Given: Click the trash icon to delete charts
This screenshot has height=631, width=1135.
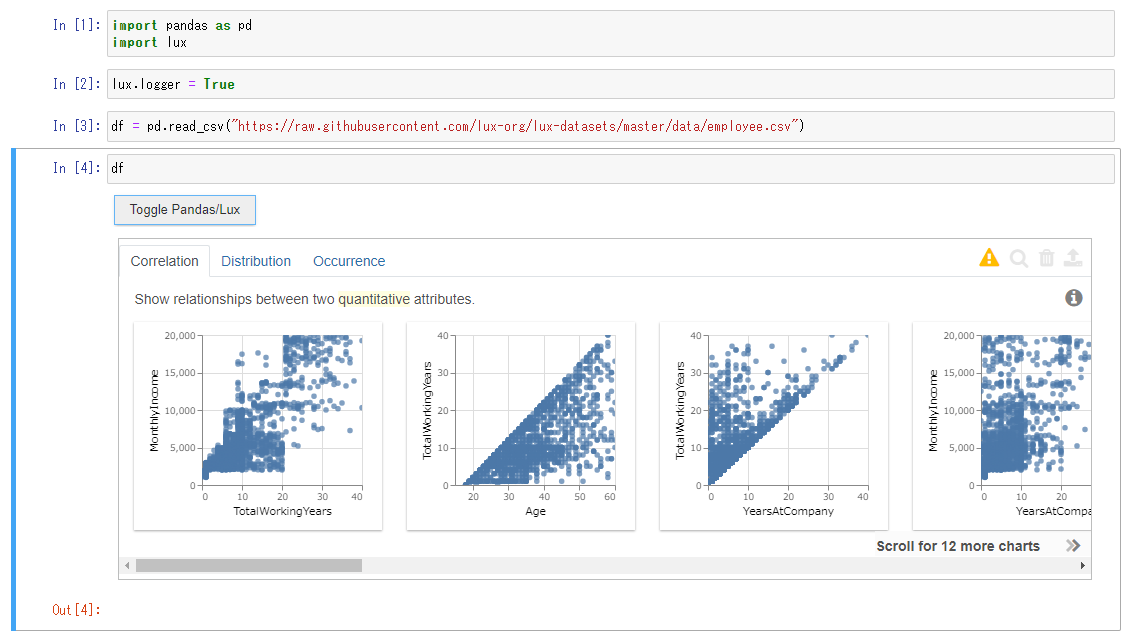Looking at the screenshot, I should pos(1046,257).
